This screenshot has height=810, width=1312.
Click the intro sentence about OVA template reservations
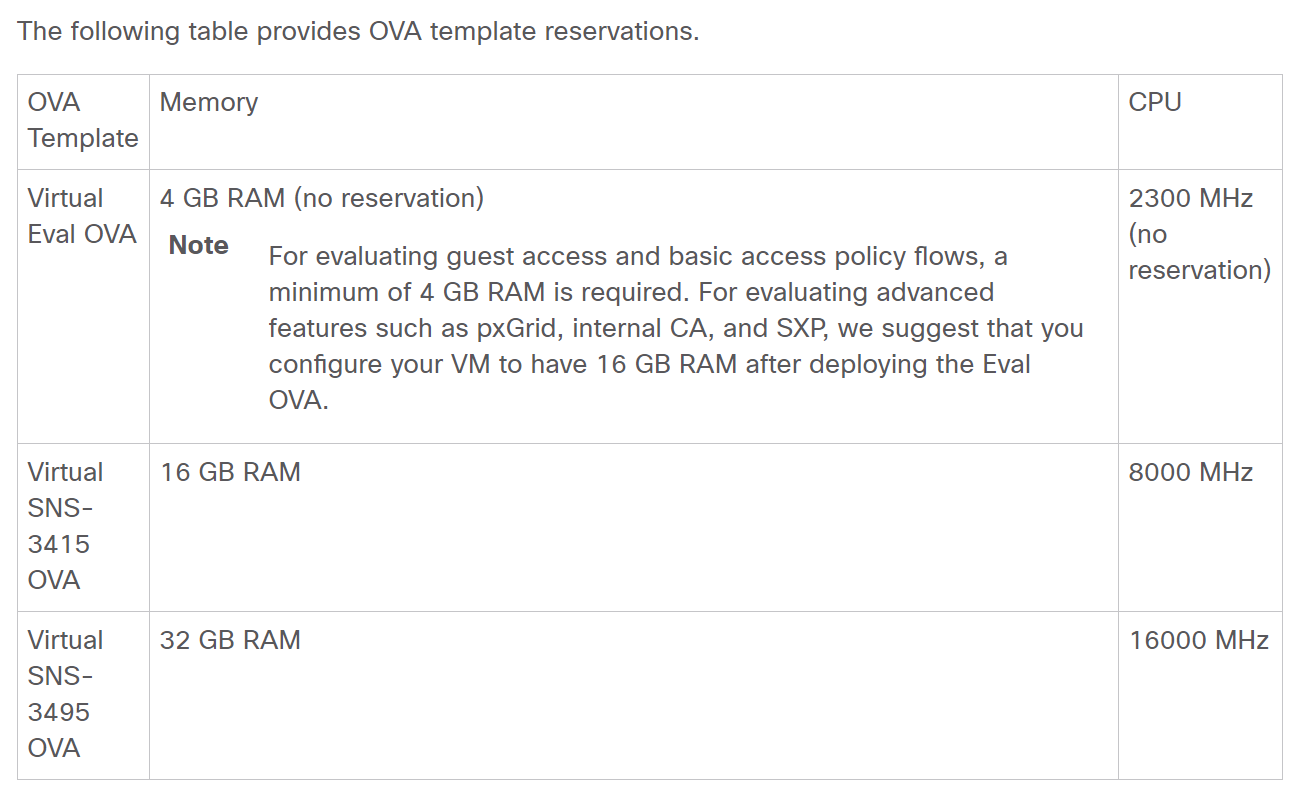[358, 31]
